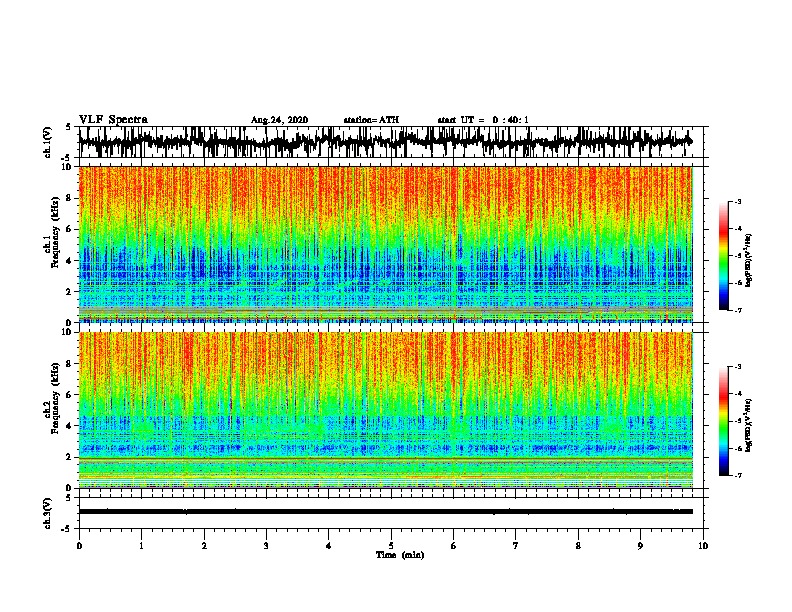The width and height of the screenshot is (792, 612).
Task: Click the "4" kHz tick on ch.1 axis
Action: pyautogui.click(x=69, y=261)
